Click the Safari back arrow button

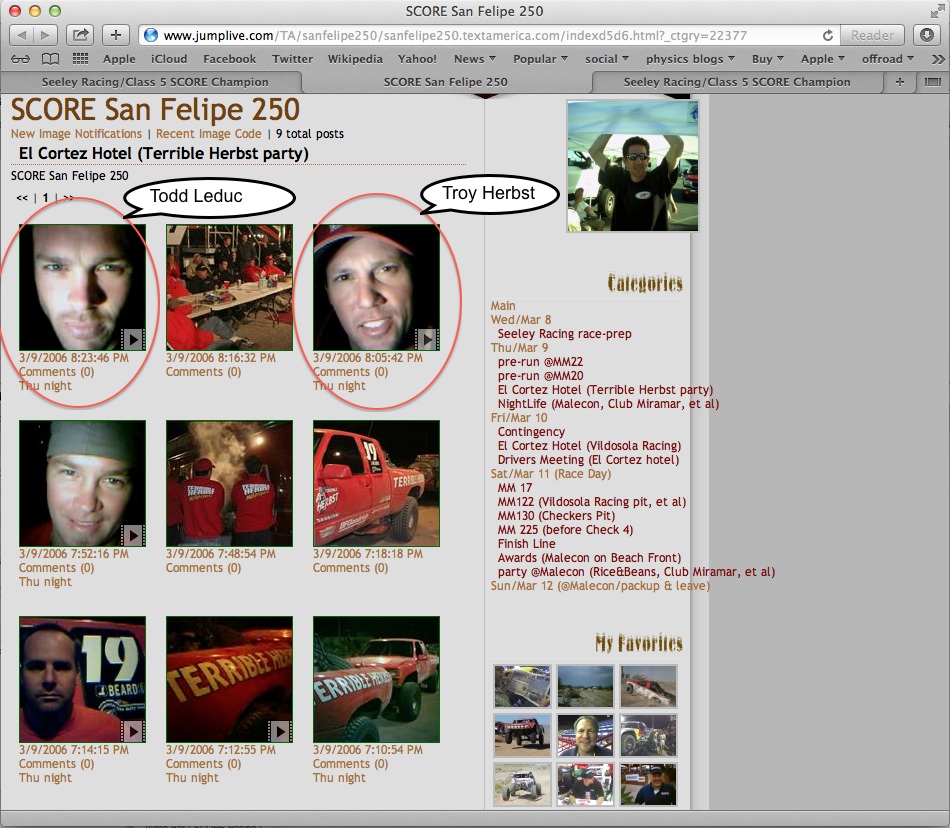coord(21,35)
